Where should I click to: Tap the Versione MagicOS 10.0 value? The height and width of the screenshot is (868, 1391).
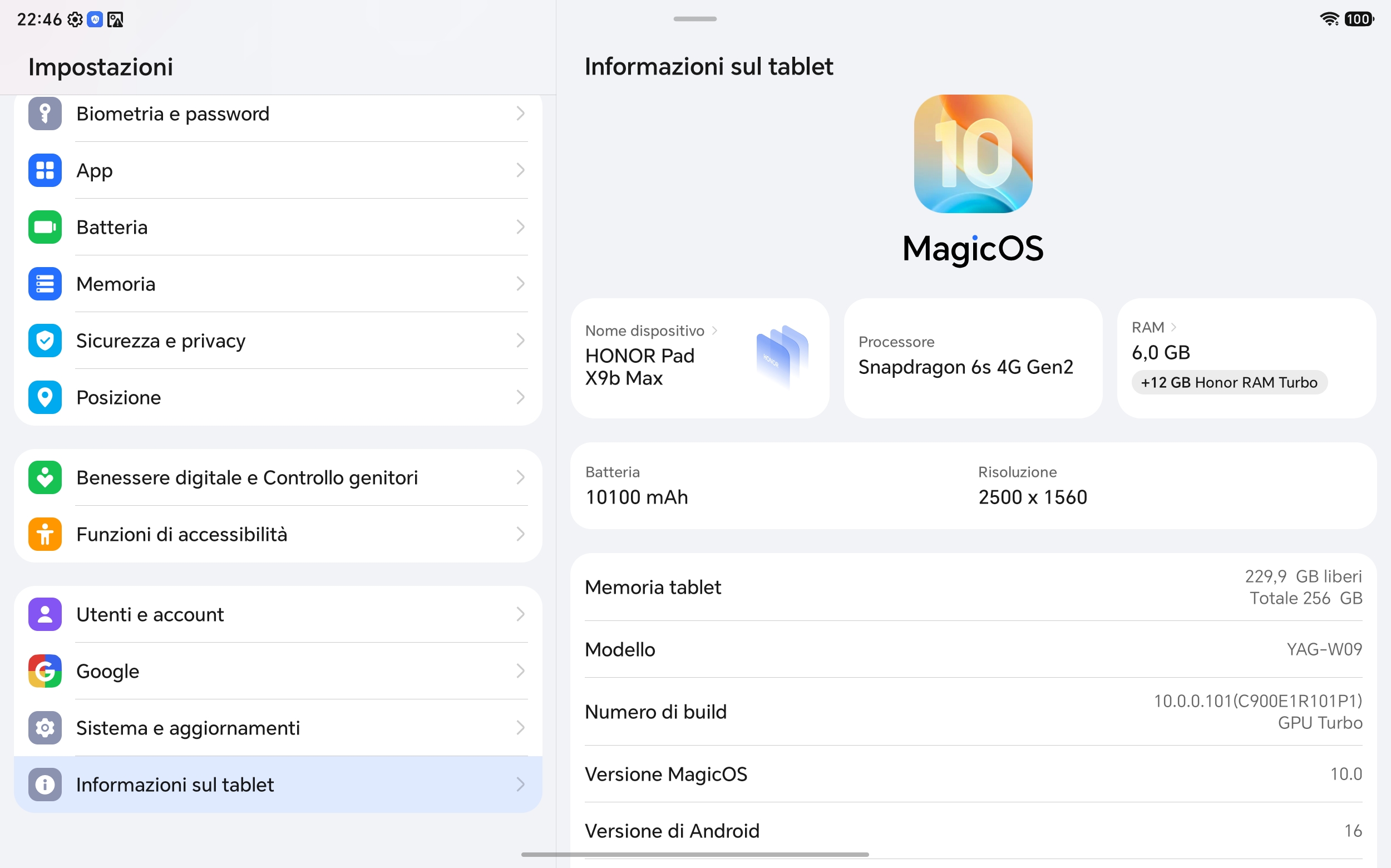click(1346, 774)
